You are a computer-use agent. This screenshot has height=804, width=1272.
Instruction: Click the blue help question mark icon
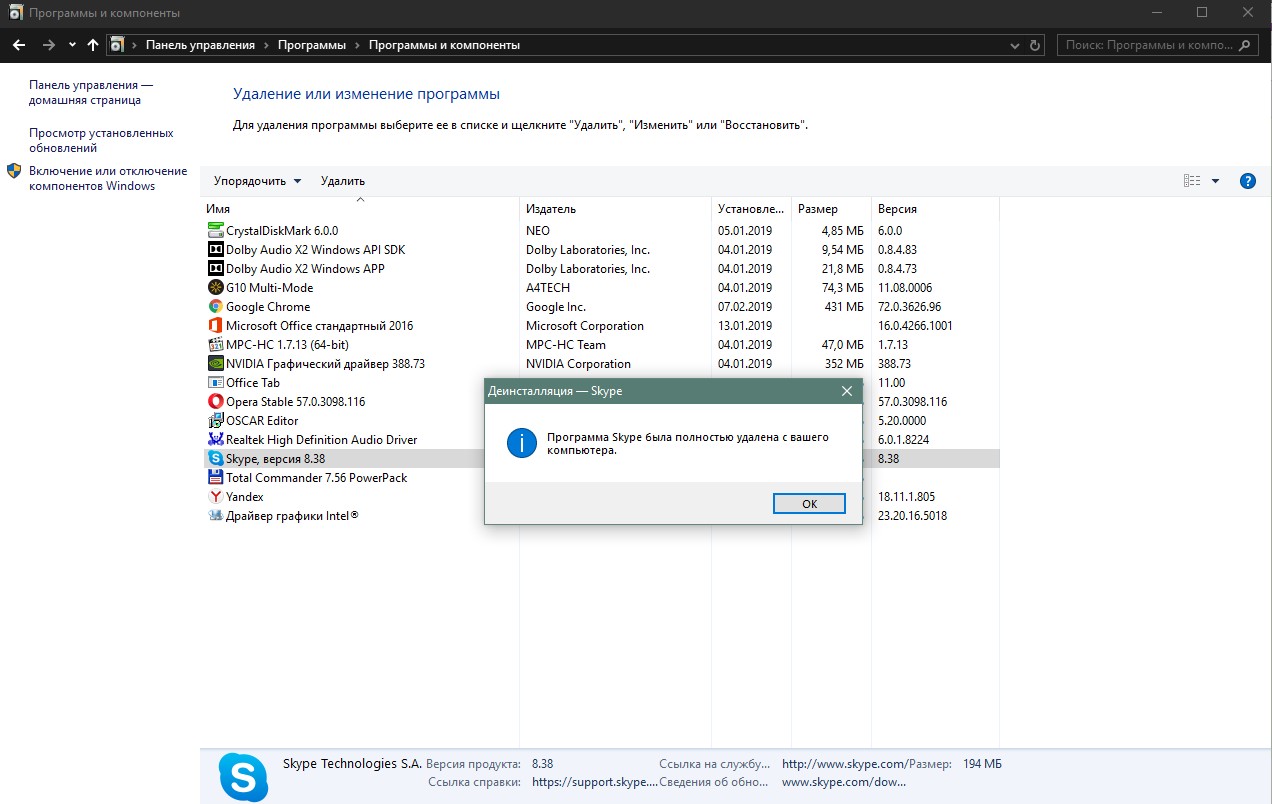[1247, 181]
